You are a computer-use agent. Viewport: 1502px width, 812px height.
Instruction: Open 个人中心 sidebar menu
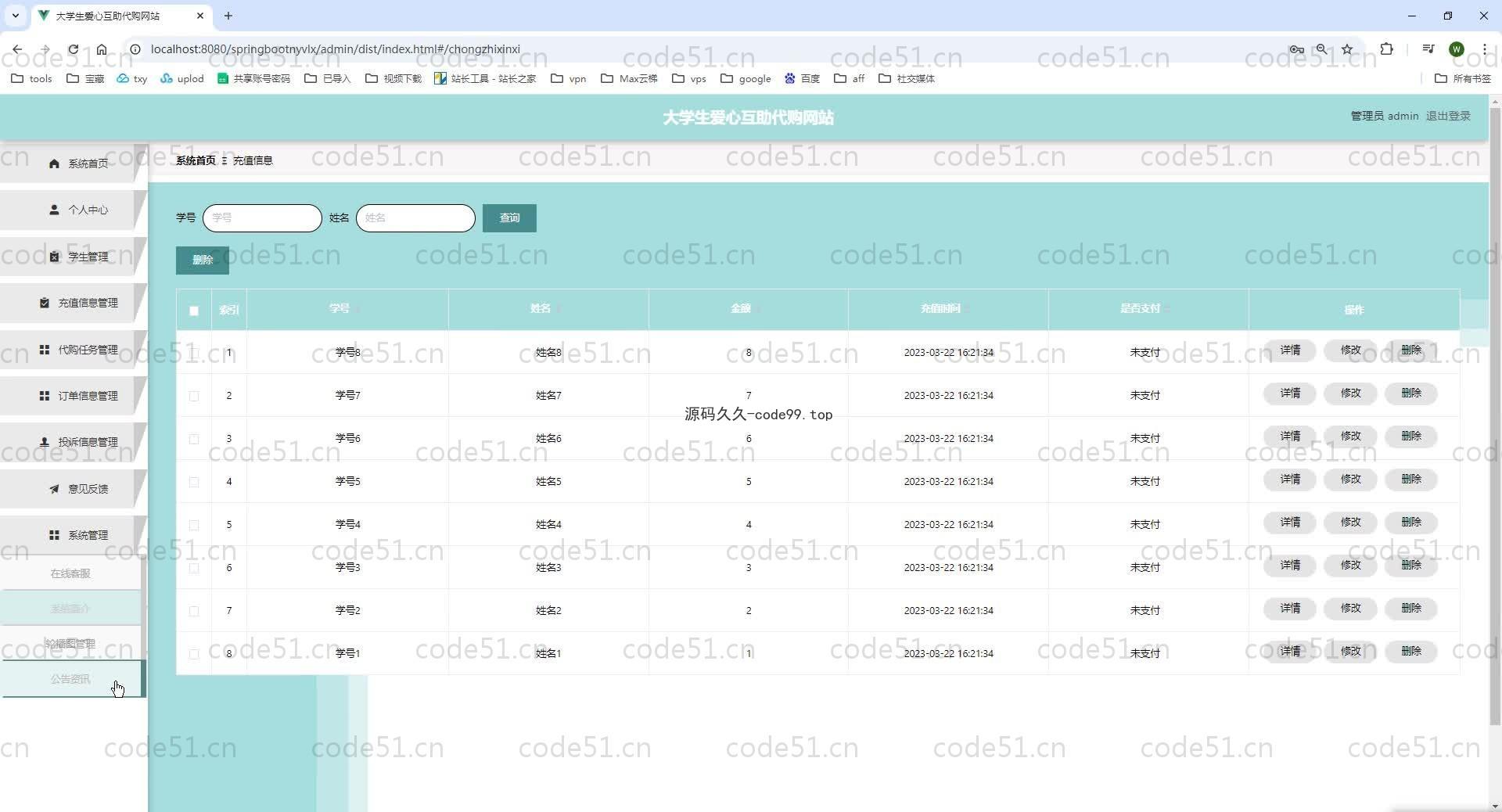73,210
